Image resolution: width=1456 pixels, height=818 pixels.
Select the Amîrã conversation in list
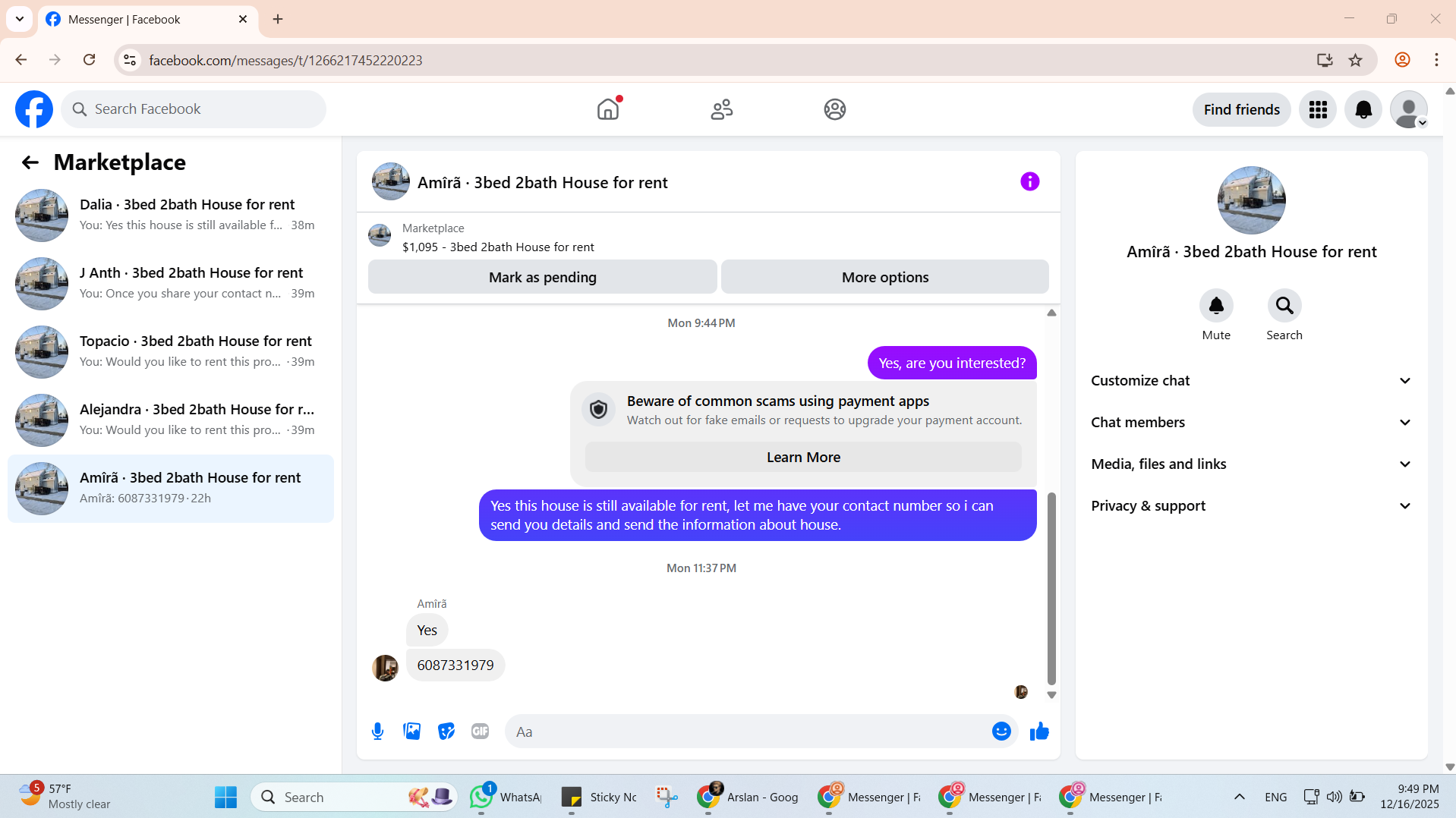tap(171, 489)
